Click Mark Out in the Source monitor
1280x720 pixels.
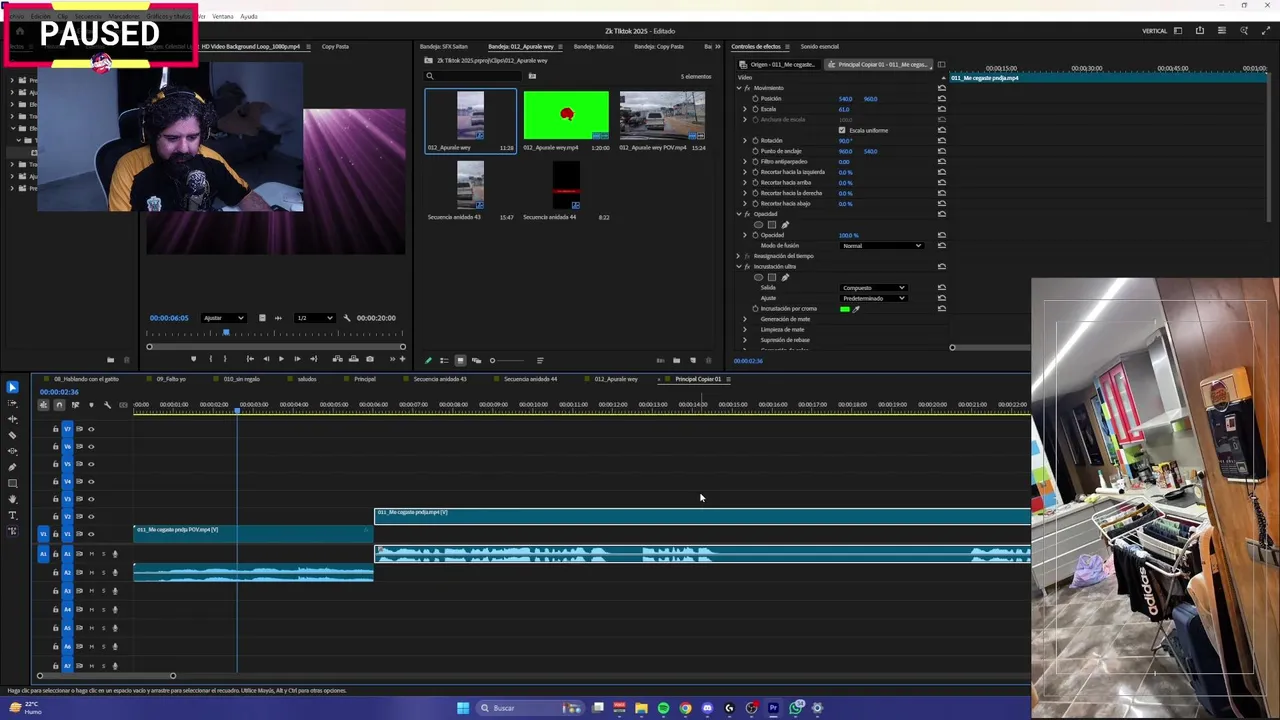225,359
